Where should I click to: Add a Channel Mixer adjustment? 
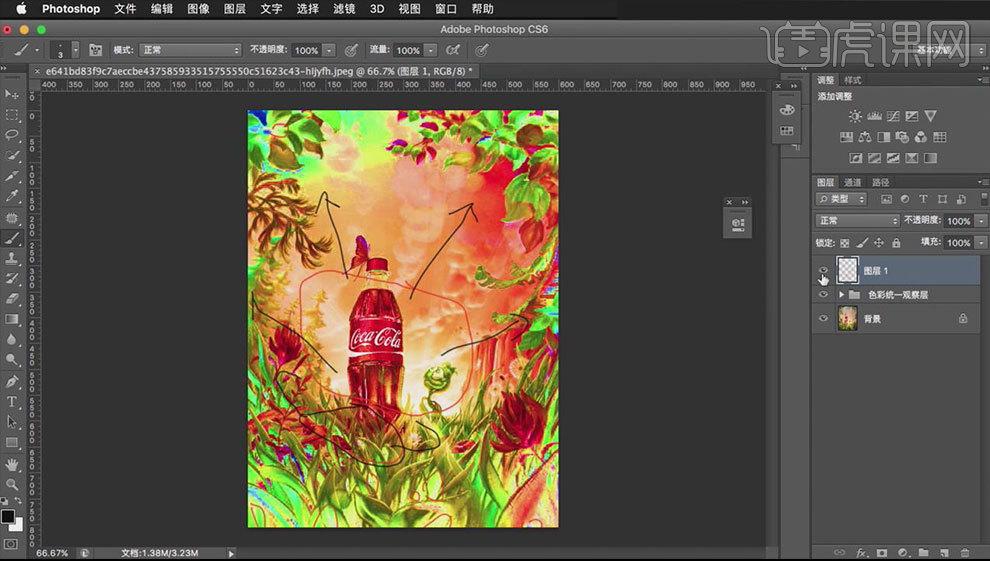coord(921,137)
